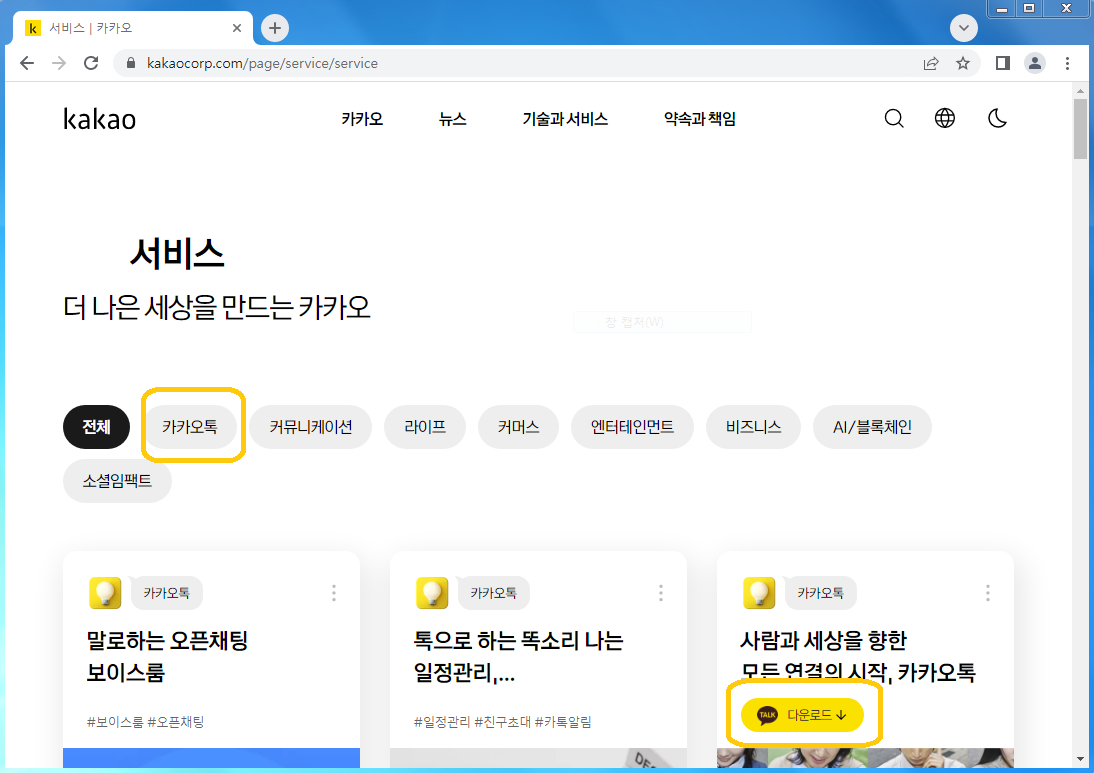Open more options on 보이스룸 card
This screenshot has width=1094, height=773.
[334, 593]
